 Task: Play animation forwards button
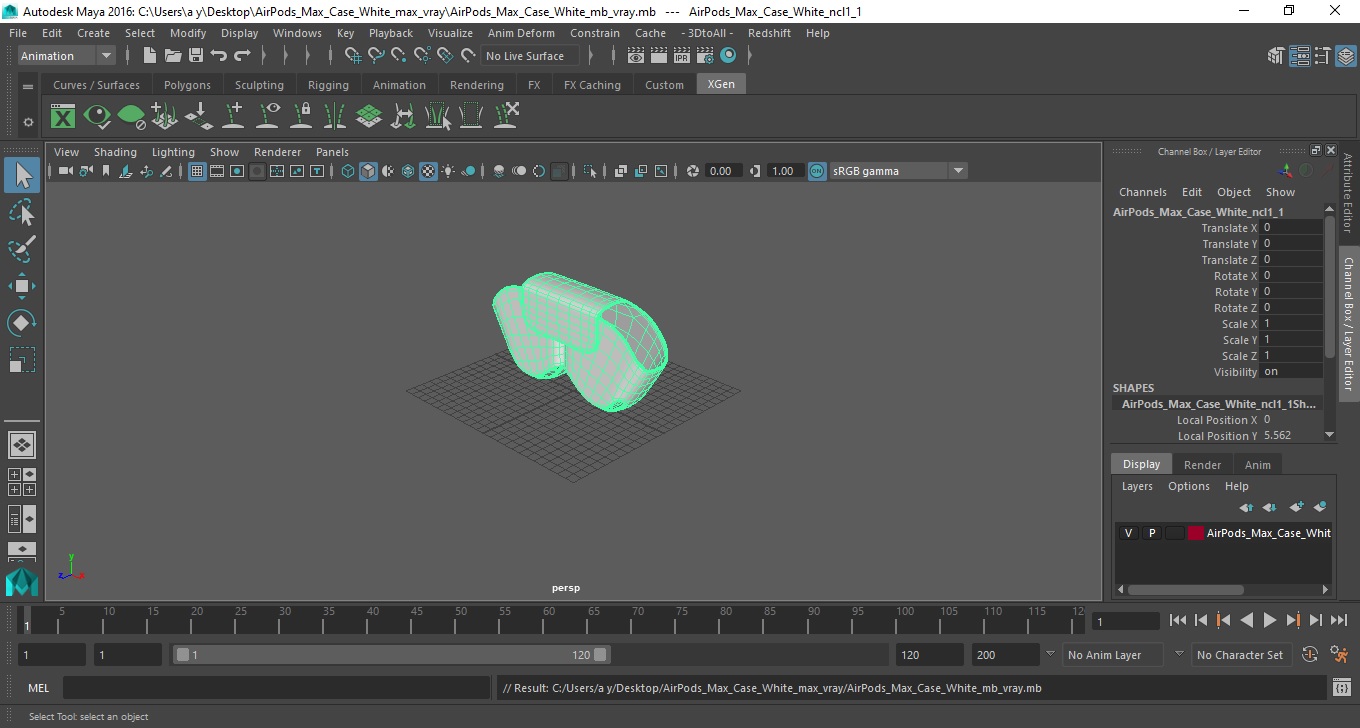[x=1270, y=620]
